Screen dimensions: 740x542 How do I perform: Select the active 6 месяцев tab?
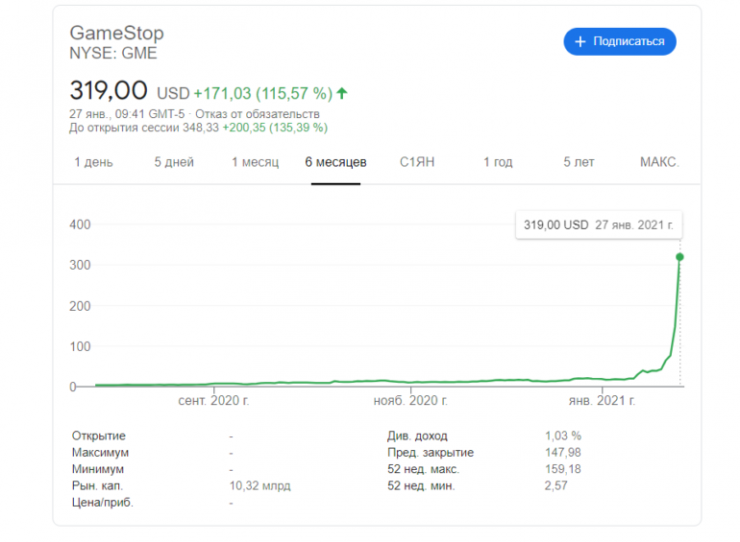pyautogui.click(x=336, y=162)
